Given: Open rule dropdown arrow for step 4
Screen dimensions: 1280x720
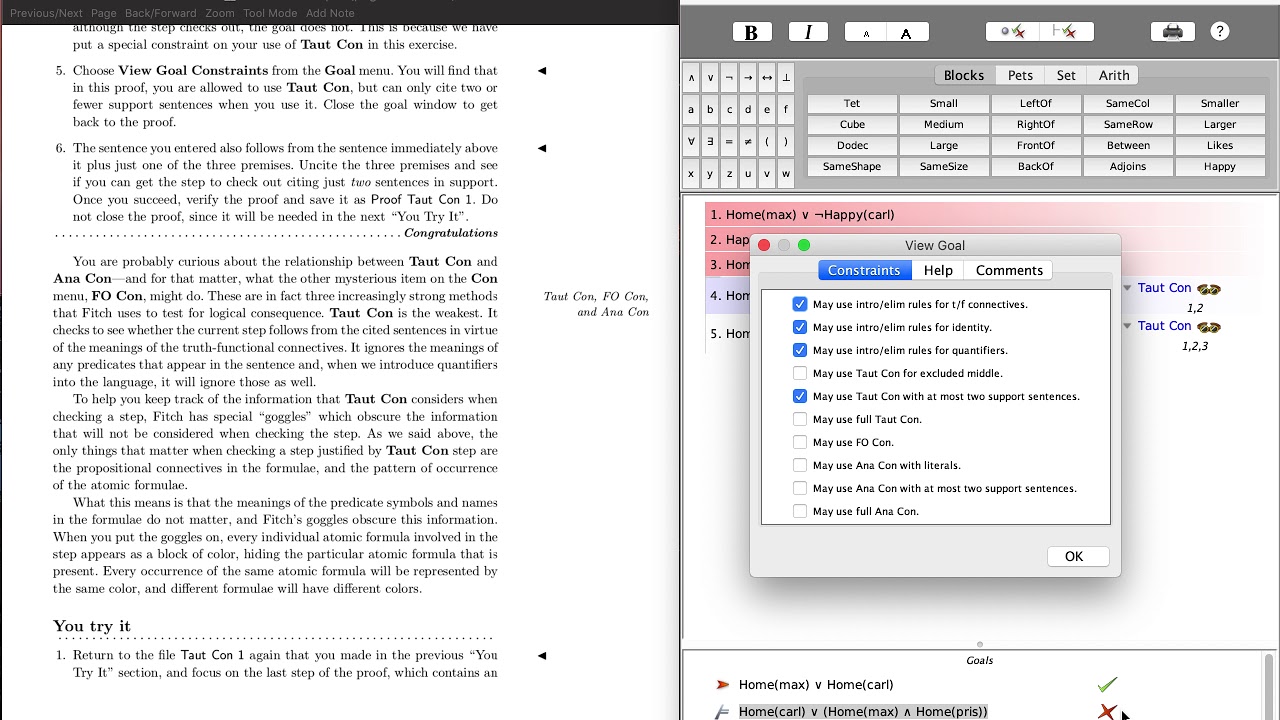Looking at the screenshot, I should pyautogui.click(x=1127, y=288).
